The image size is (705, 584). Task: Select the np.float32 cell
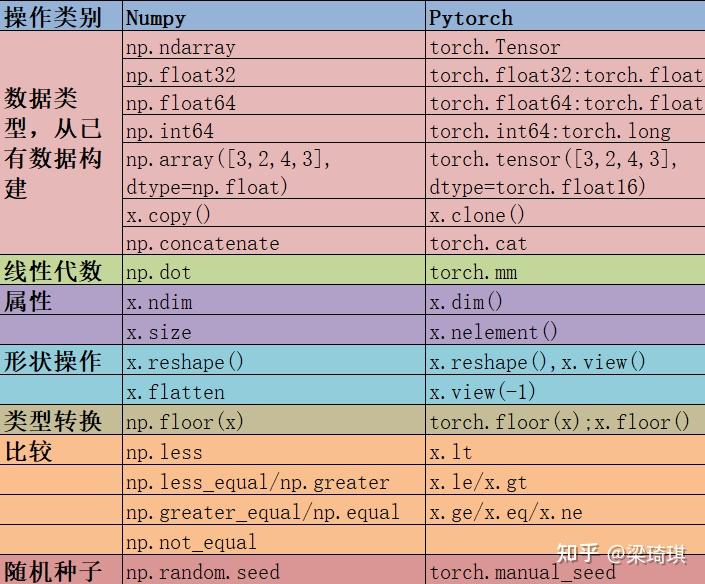pos(274,73)
